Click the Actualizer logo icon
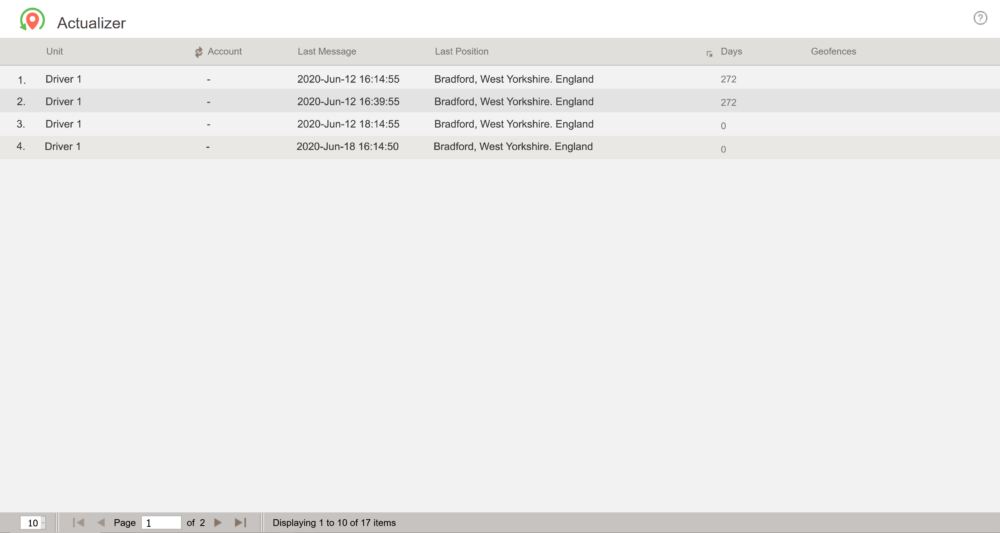Image resolution: width=1000 pixels, height=533 pixels. click(x=32, y=20)
